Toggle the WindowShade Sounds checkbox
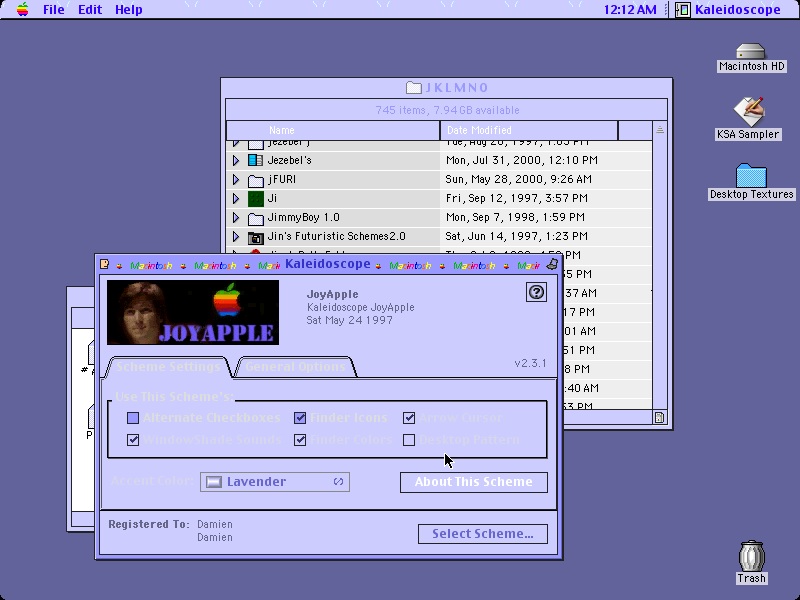 pos(133,440)
